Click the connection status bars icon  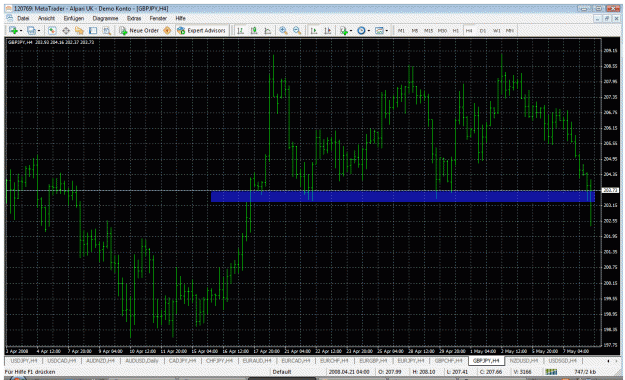click(551, 372)
